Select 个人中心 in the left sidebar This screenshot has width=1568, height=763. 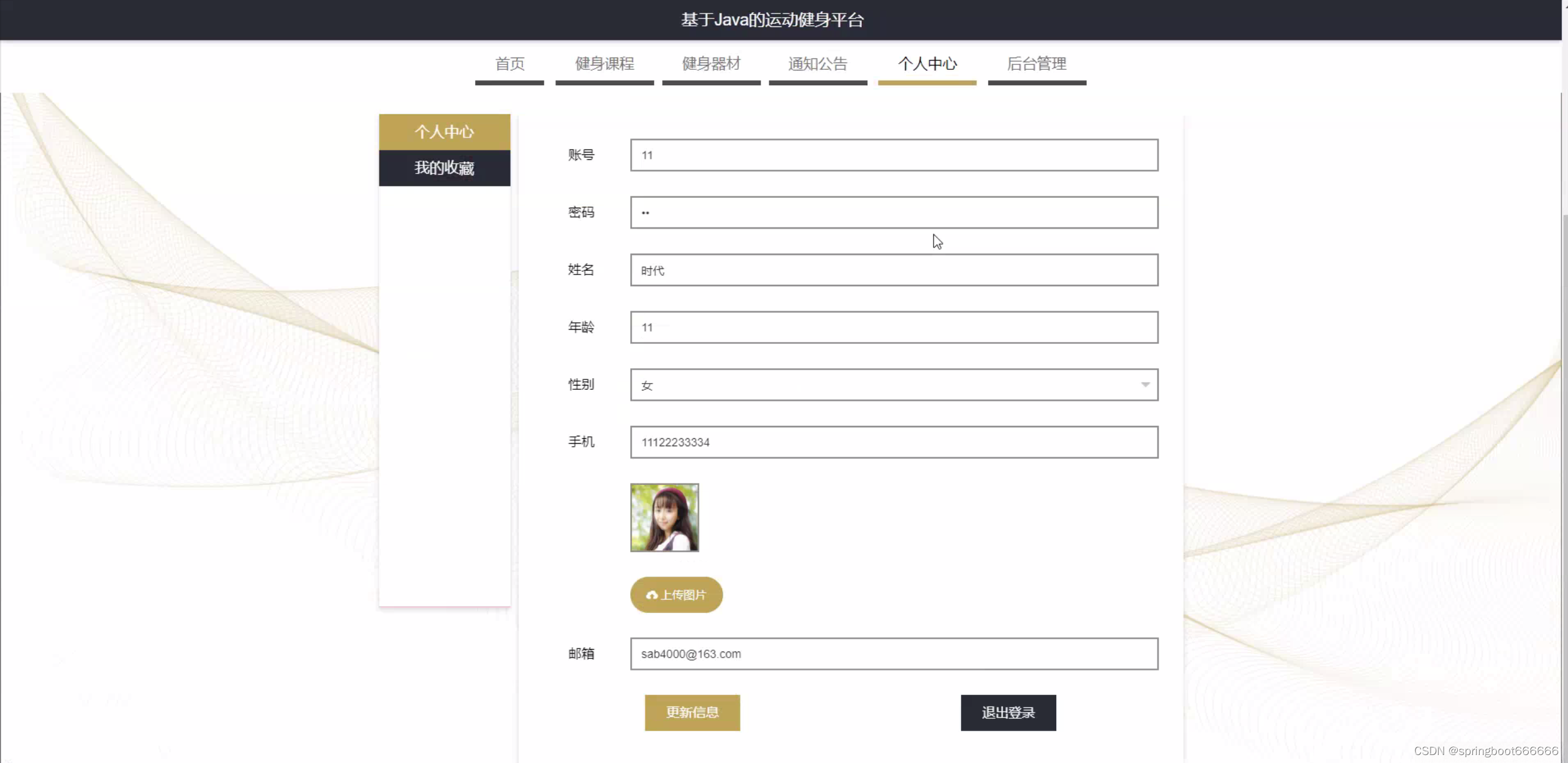coord(444,132)
